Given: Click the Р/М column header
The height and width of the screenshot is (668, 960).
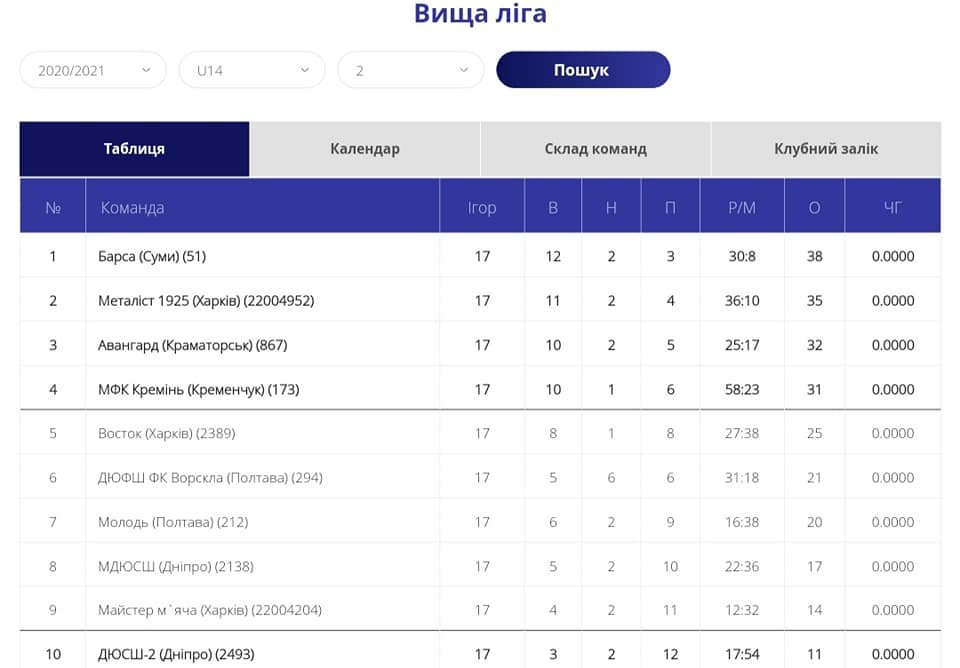Looking at the screenshot, I should click(742, 207).
